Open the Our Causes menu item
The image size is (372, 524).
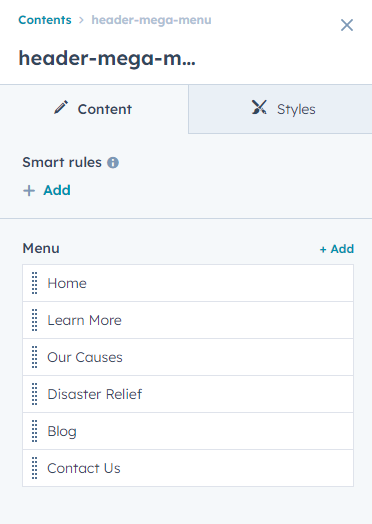point(188,357)
